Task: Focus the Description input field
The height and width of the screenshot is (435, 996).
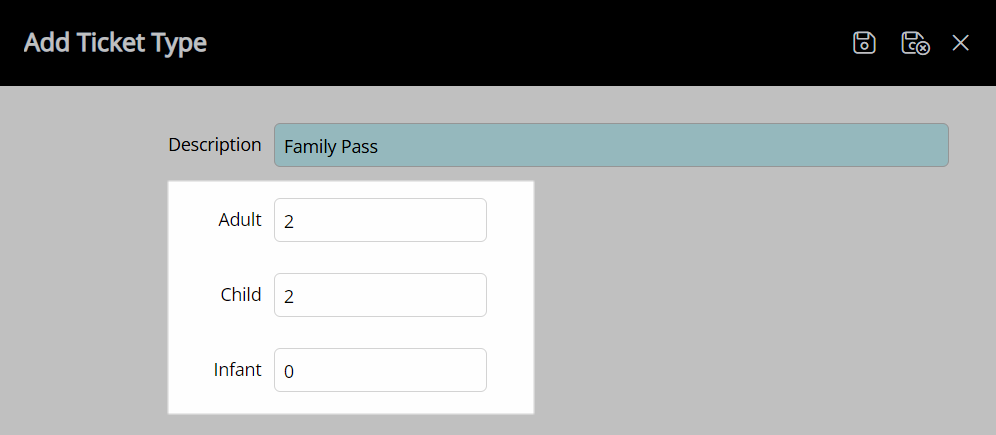Action: [611, 145]
